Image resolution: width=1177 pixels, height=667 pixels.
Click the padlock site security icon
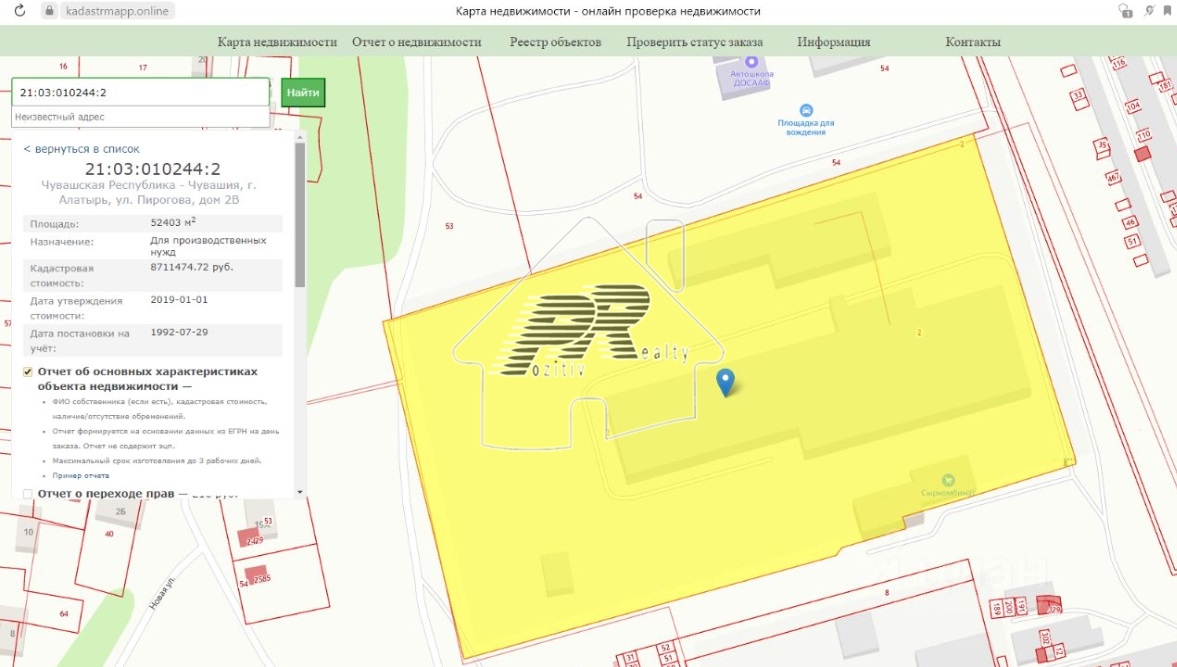49,11
